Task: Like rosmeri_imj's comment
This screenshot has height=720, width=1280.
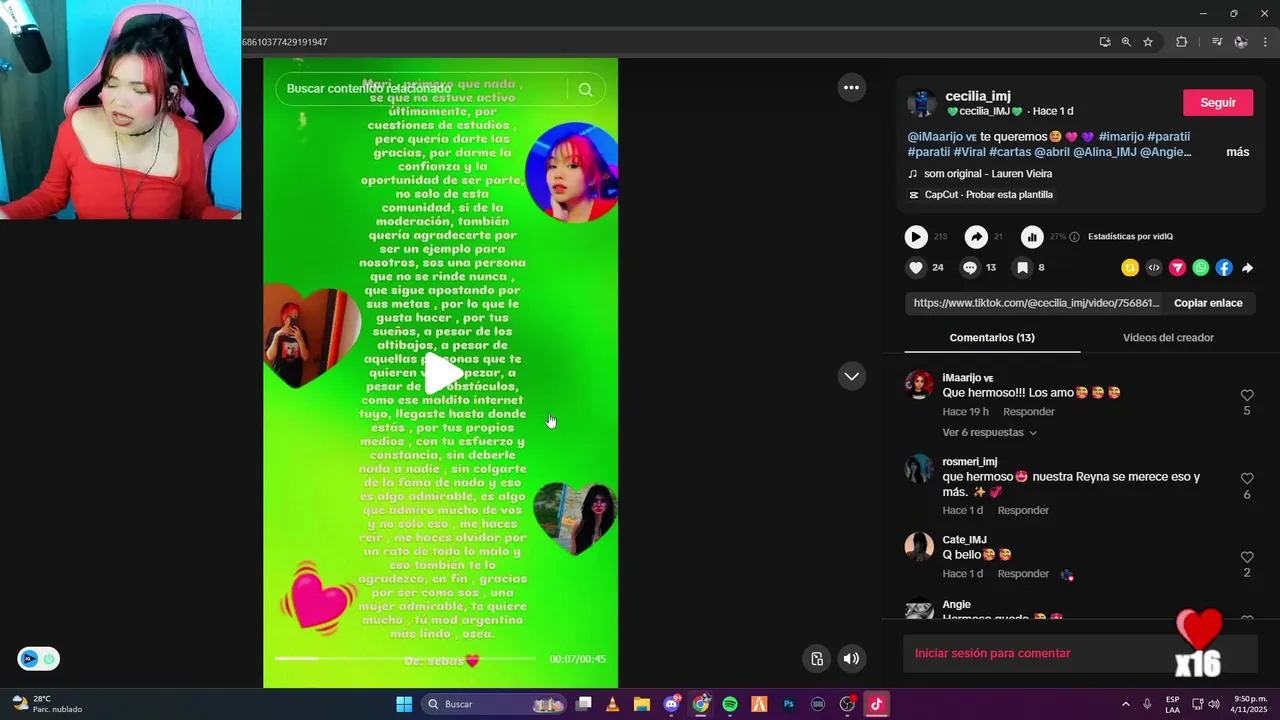Action: point(1247,479)
